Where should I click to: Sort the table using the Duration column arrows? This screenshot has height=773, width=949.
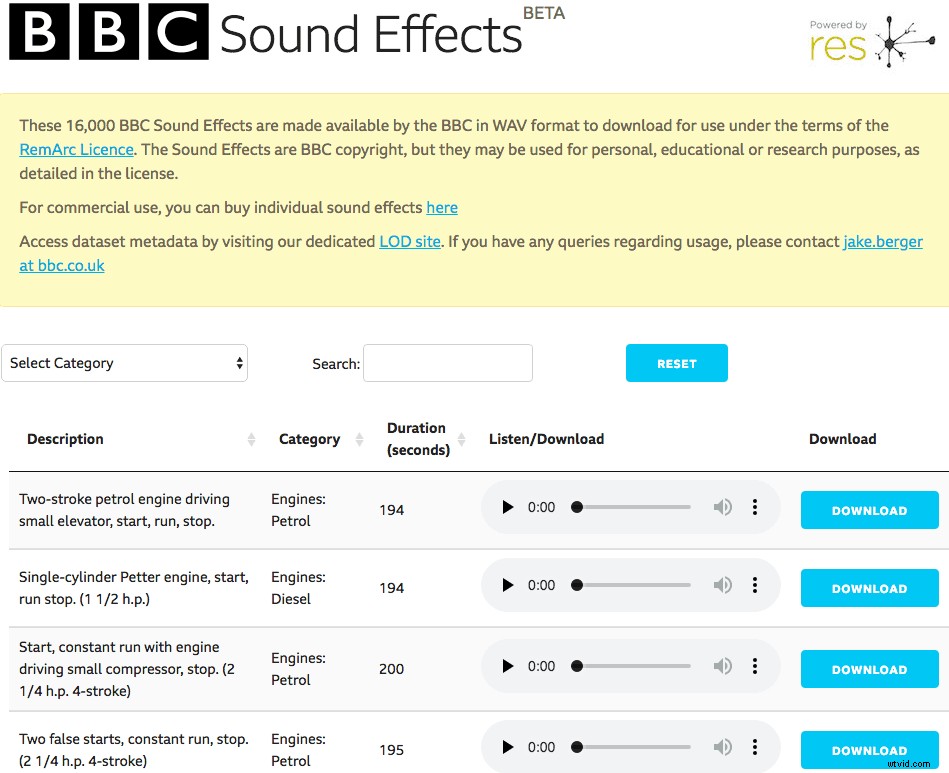(x=461, y=438)
